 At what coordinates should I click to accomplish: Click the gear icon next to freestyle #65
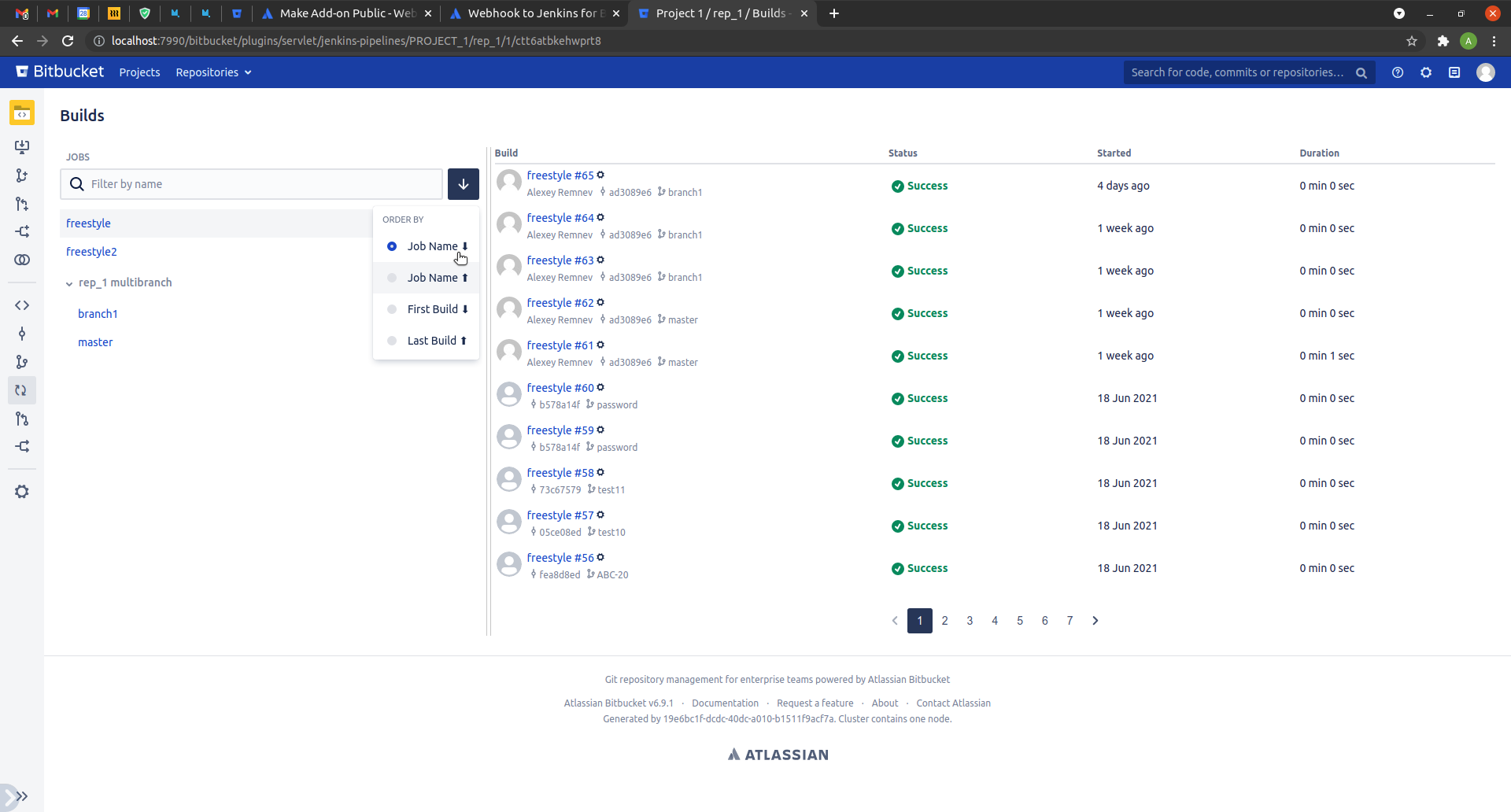click(600, 175)
